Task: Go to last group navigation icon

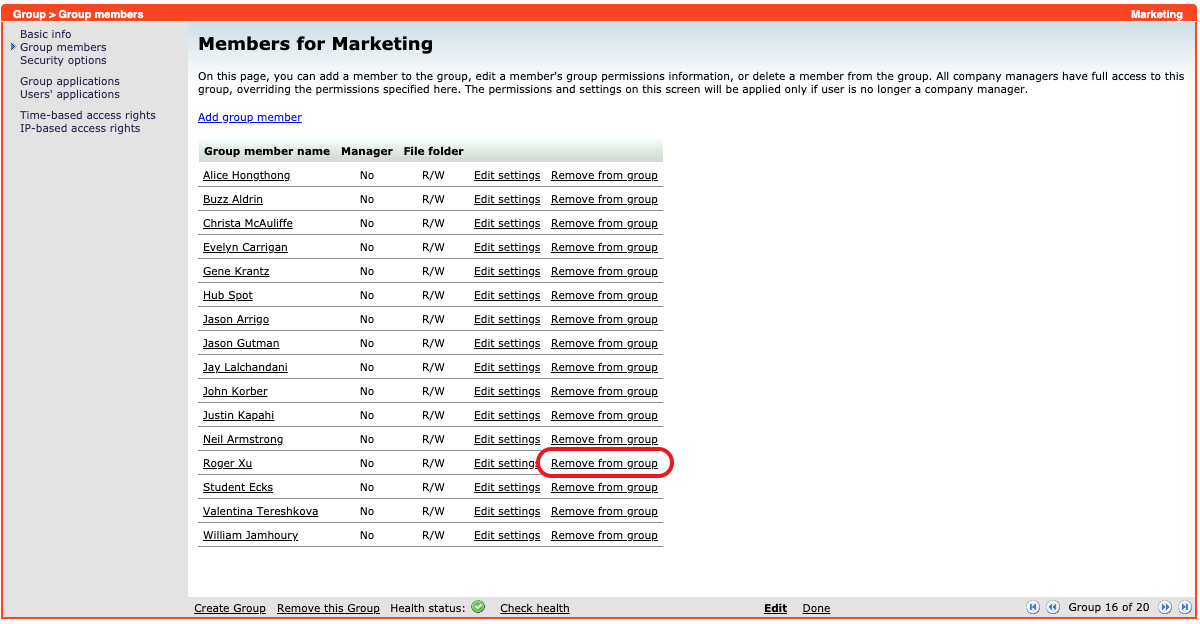Action: coord(1185,607)
